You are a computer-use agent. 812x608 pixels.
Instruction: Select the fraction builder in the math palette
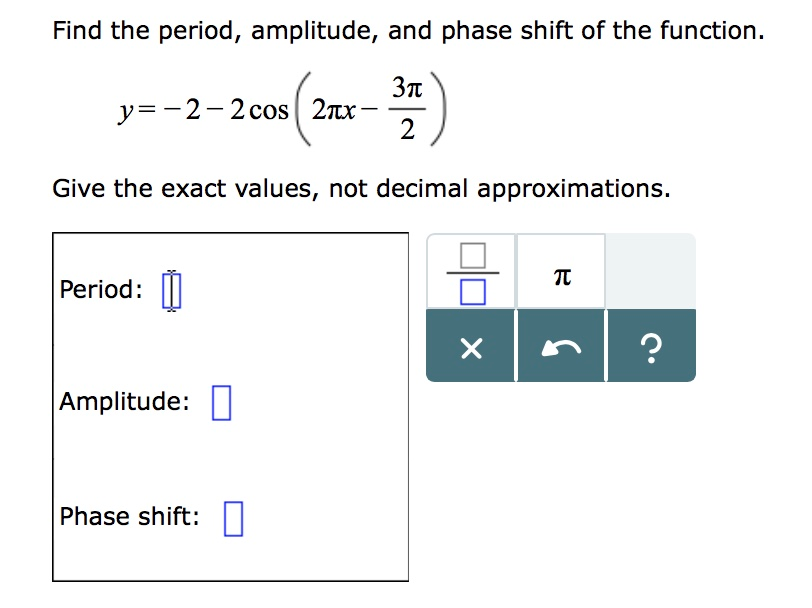pos(469,272)
